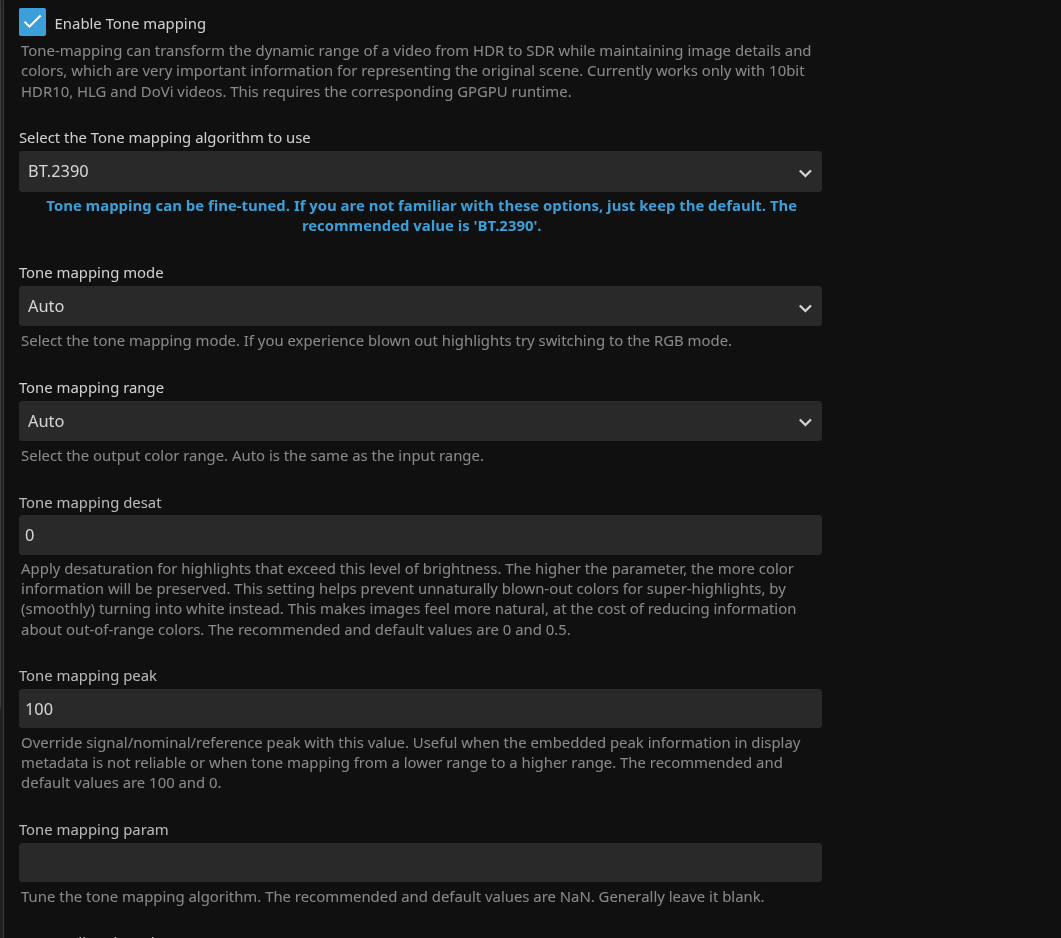Image resolution: width=1061 pixels, height=938 pixels.
Task: Focus the Tone mapping peak field showing 100
Action: click(x=420, y=709)
